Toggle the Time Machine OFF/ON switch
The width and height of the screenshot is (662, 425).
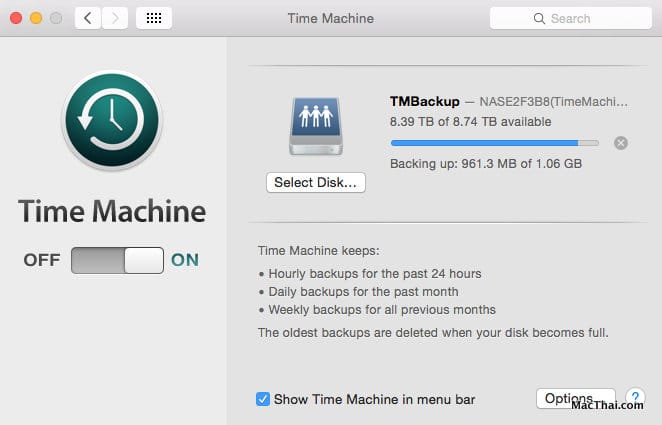click(x=117, y=260)
